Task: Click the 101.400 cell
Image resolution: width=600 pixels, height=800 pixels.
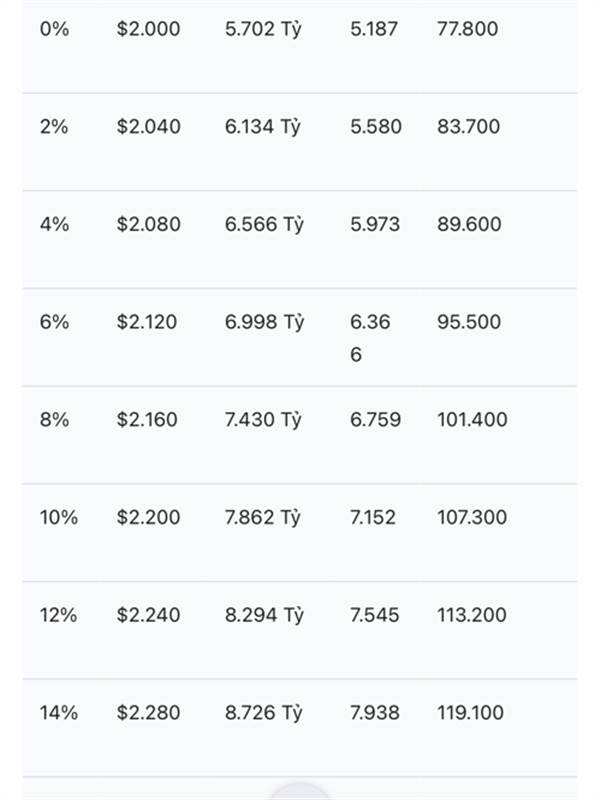Action: [472, 420]
